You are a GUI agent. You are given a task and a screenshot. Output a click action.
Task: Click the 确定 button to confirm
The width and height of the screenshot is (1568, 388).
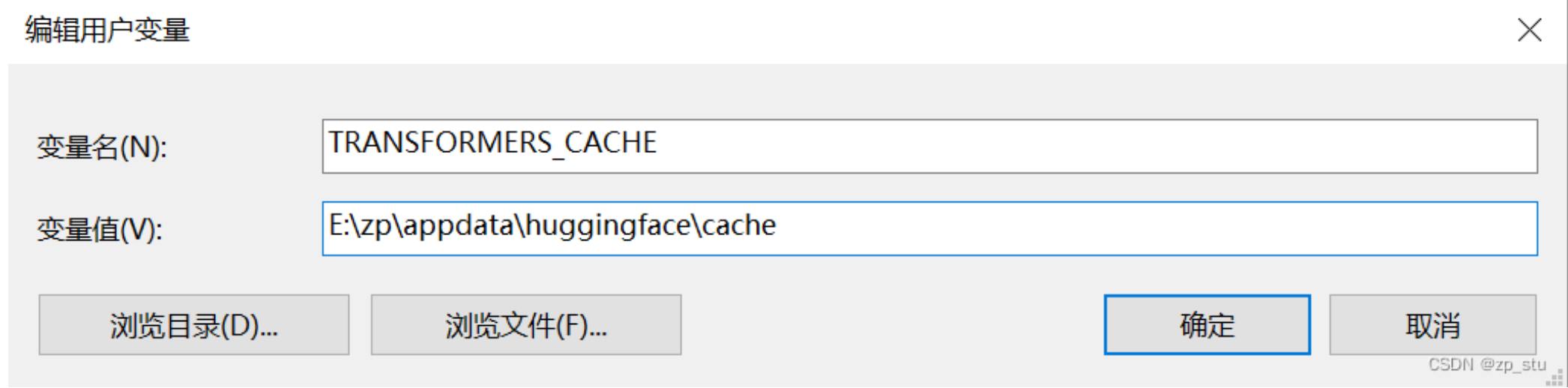[1207, 325]
